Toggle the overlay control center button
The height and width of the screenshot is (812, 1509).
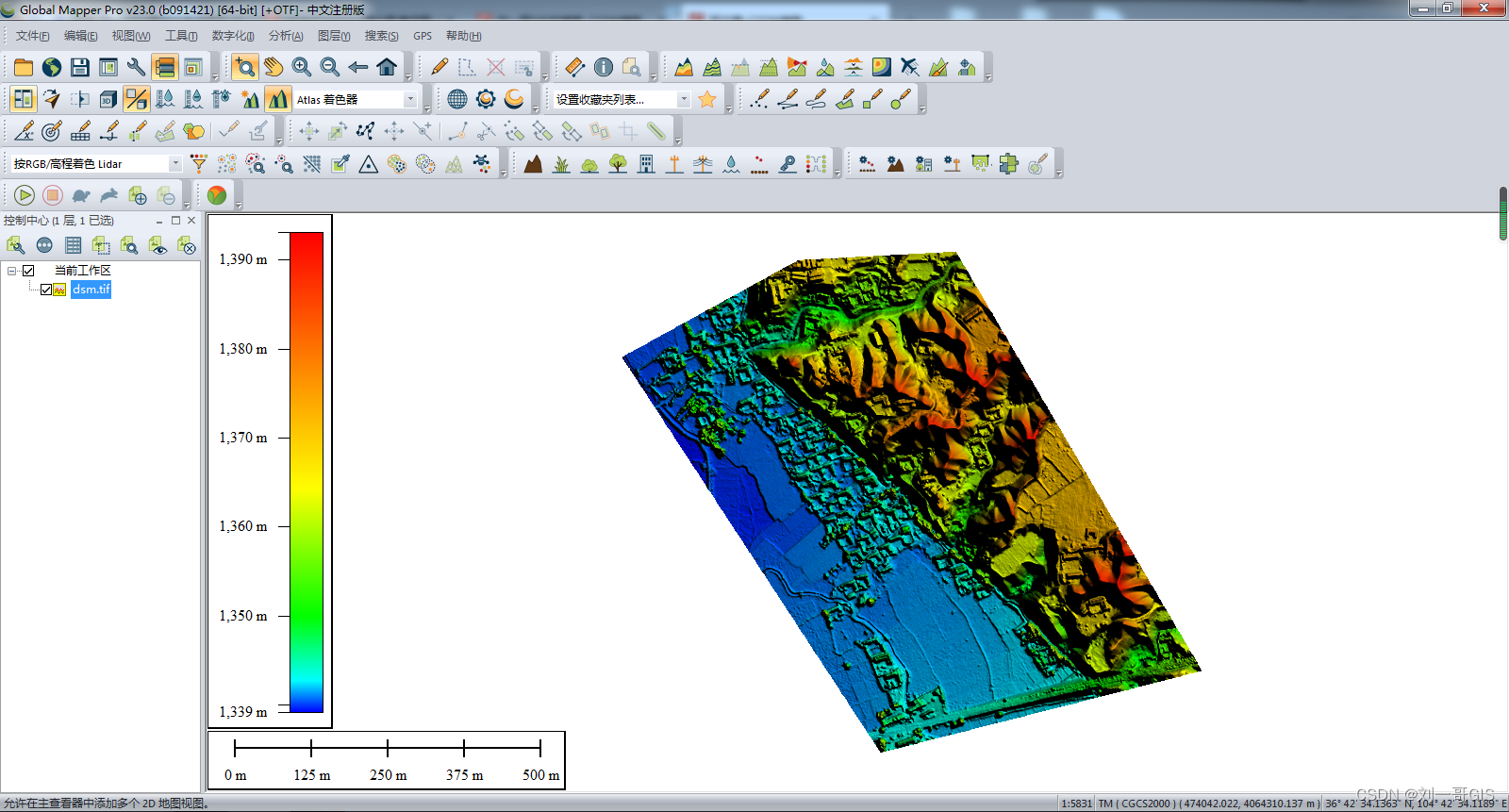click(165, 67)
